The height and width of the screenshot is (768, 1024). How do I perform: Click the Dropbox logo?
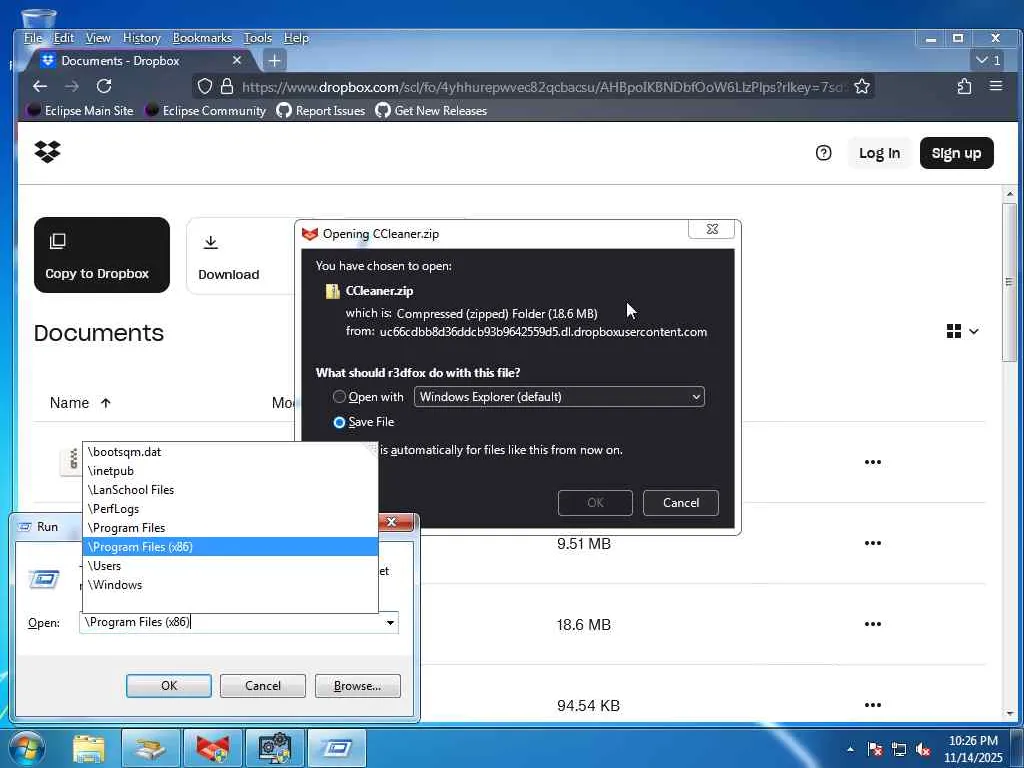click(x=47, y=152)
